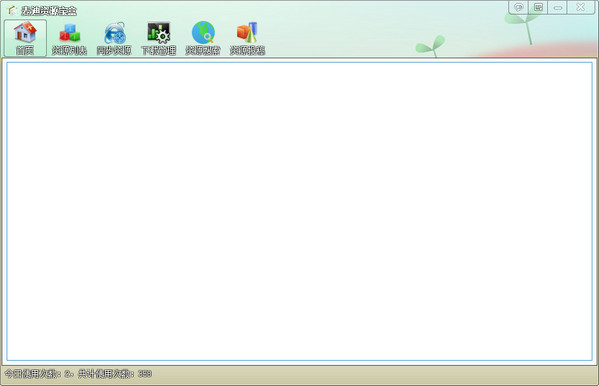The image size is (599, 386).
Task: Open 下载管理 download manager icon
Action: [x=159, y=38]
